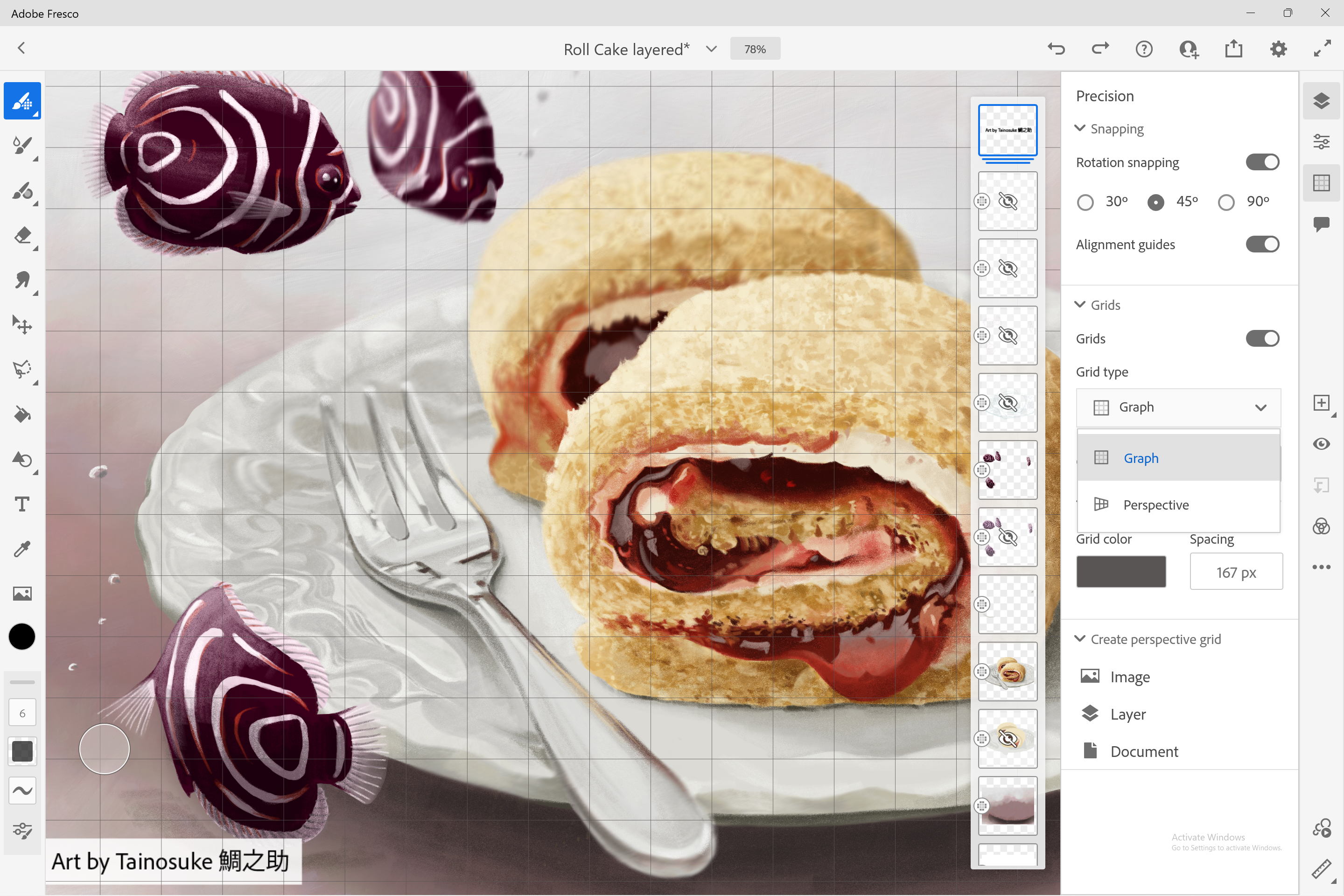Viewport: 1344px width, 896px height.
Task: Click the 78% zoom level button
Action: 755,49
